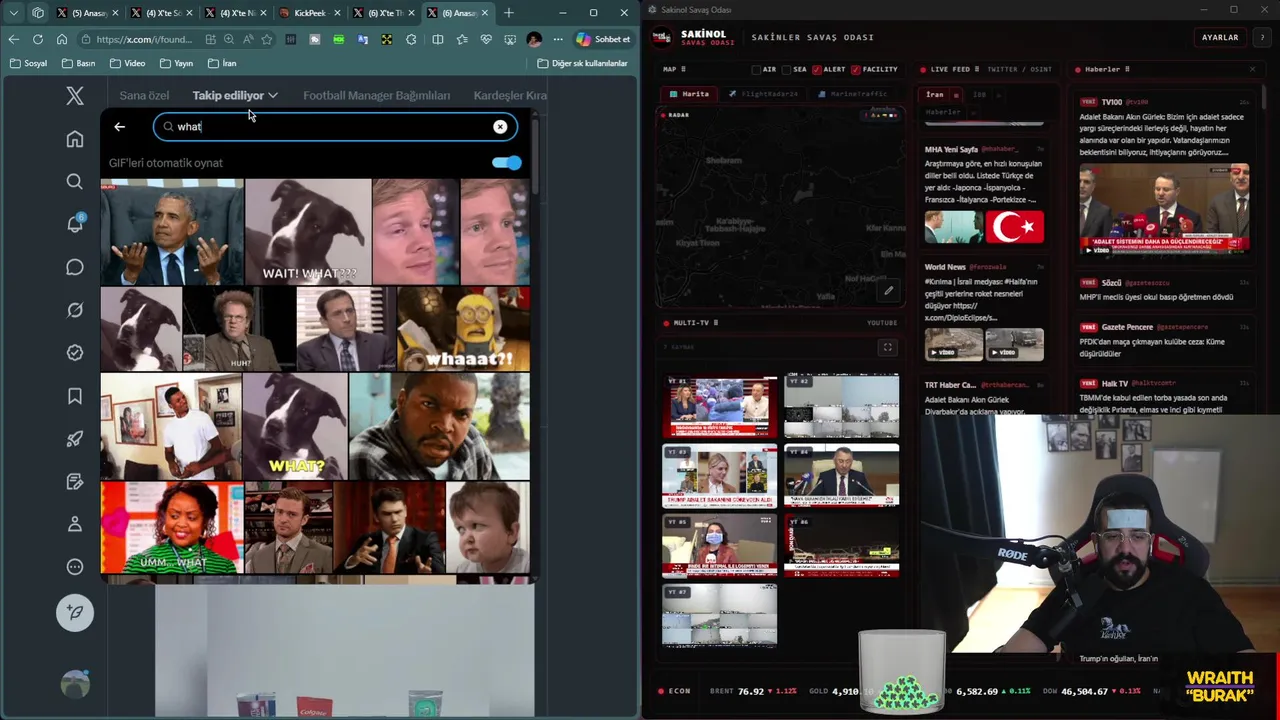1280x720 pixels.
Task: Go back with the GIF search back arrow
Action: click(x=119, y=127)
